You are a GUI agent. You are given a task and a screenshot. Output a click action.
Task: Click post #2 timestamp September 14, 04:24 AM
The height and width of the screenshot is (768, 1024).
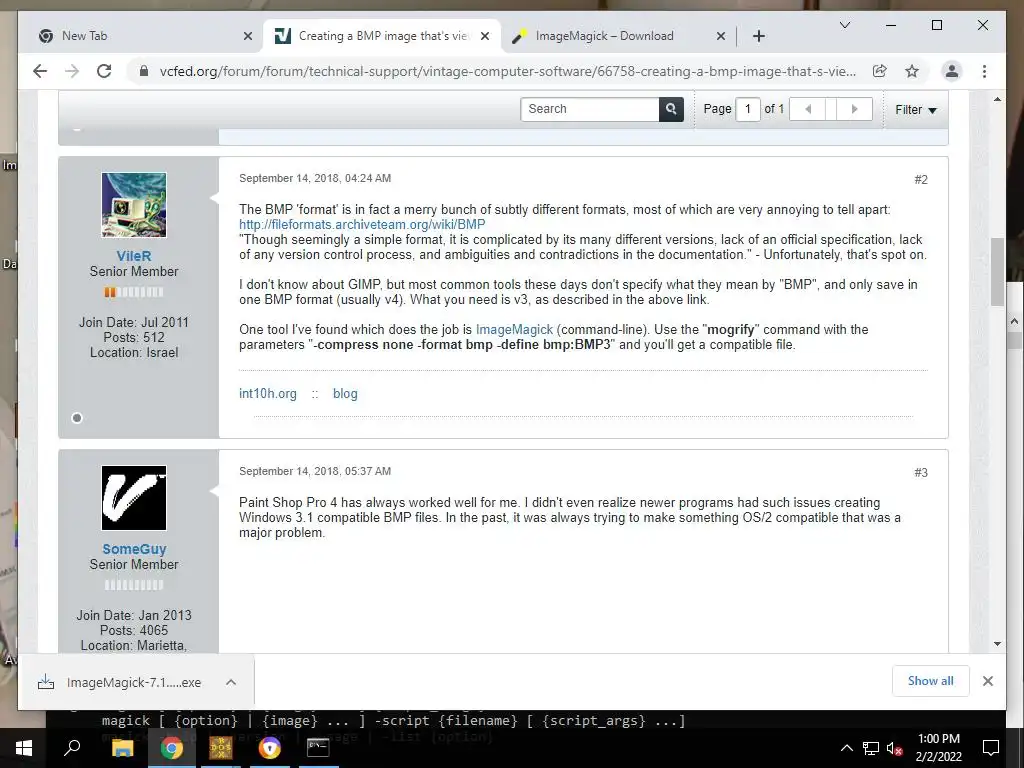point(315,178)
